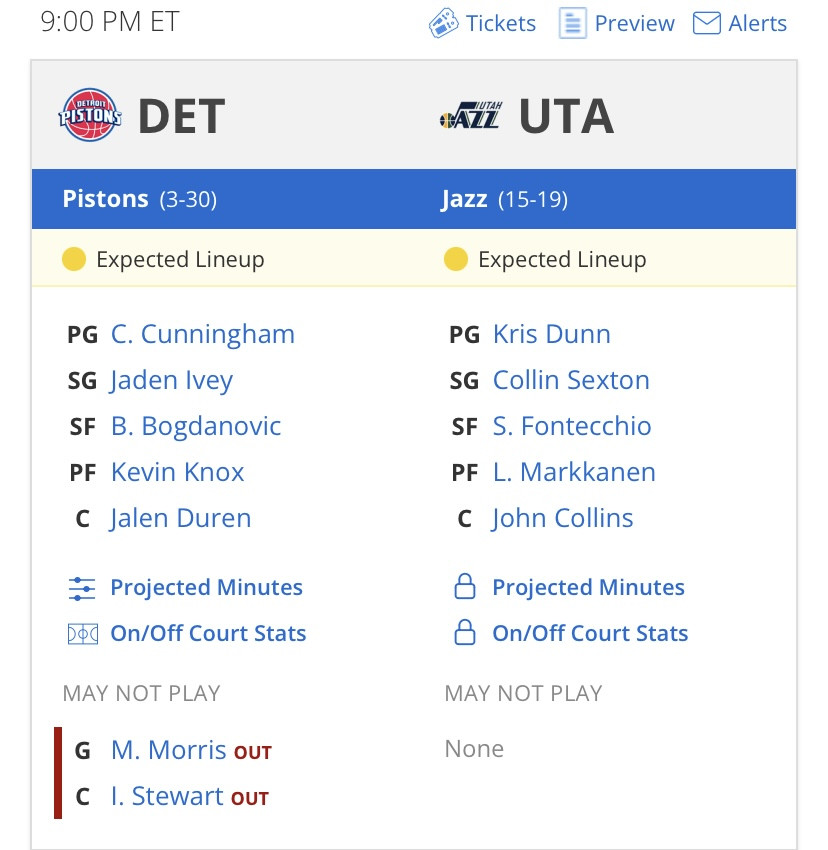Click the Pistons On/Off court icon

click(82, 634)
